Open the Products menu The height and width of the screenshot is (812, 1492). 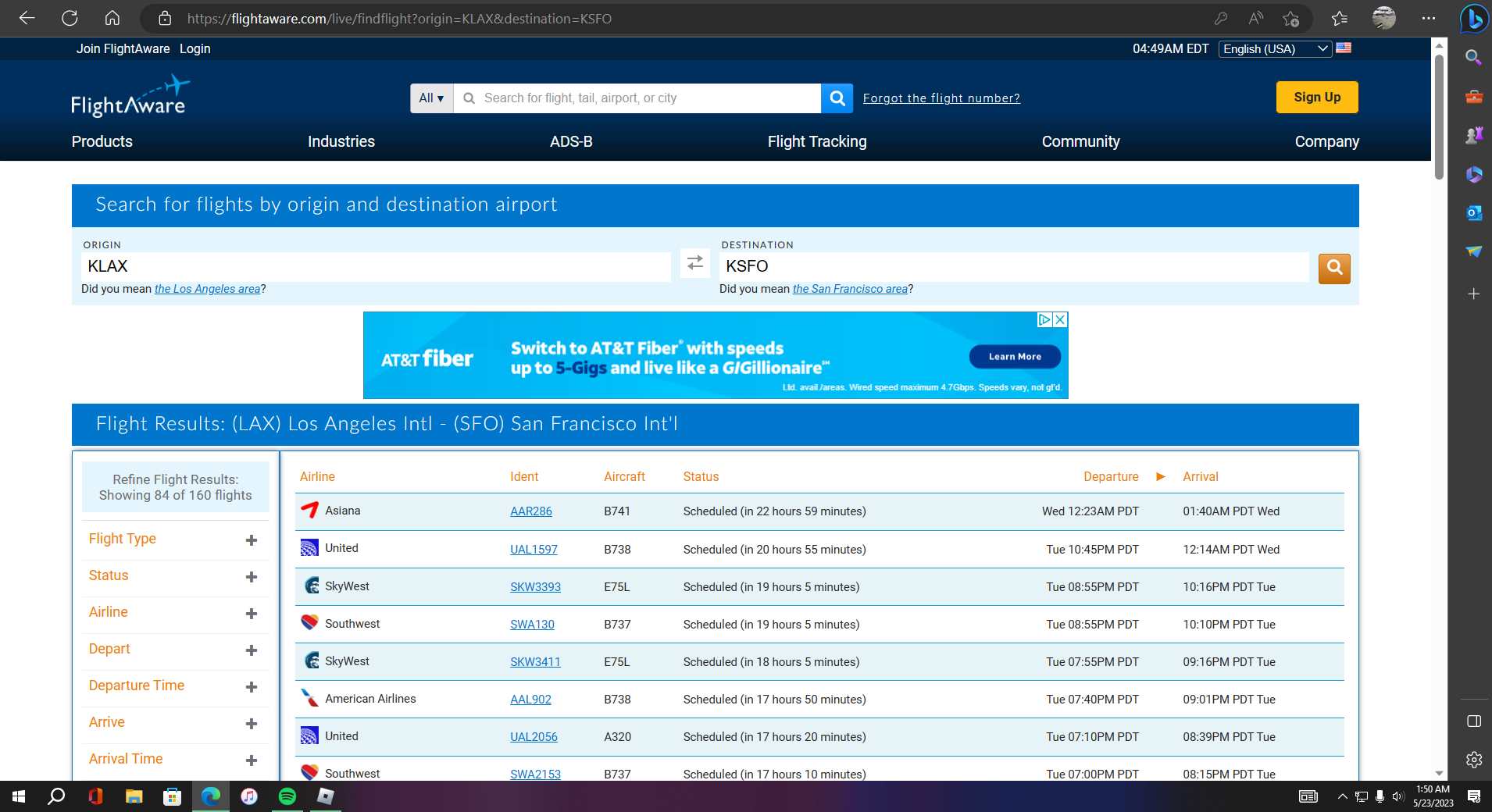click(x=102, y=141)
